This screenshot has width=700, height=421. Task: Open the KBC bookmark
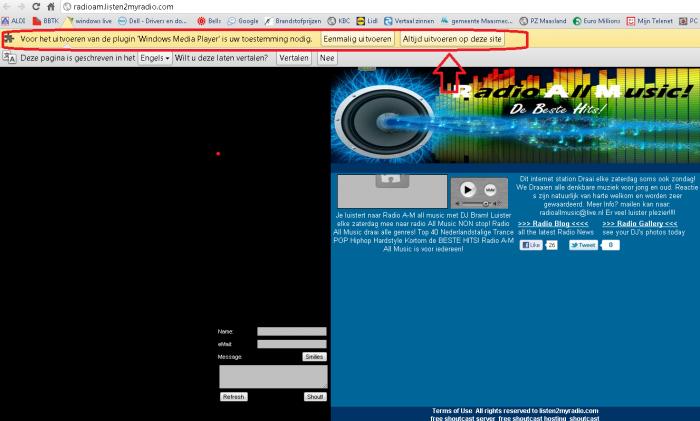click(x=339, y=21)
